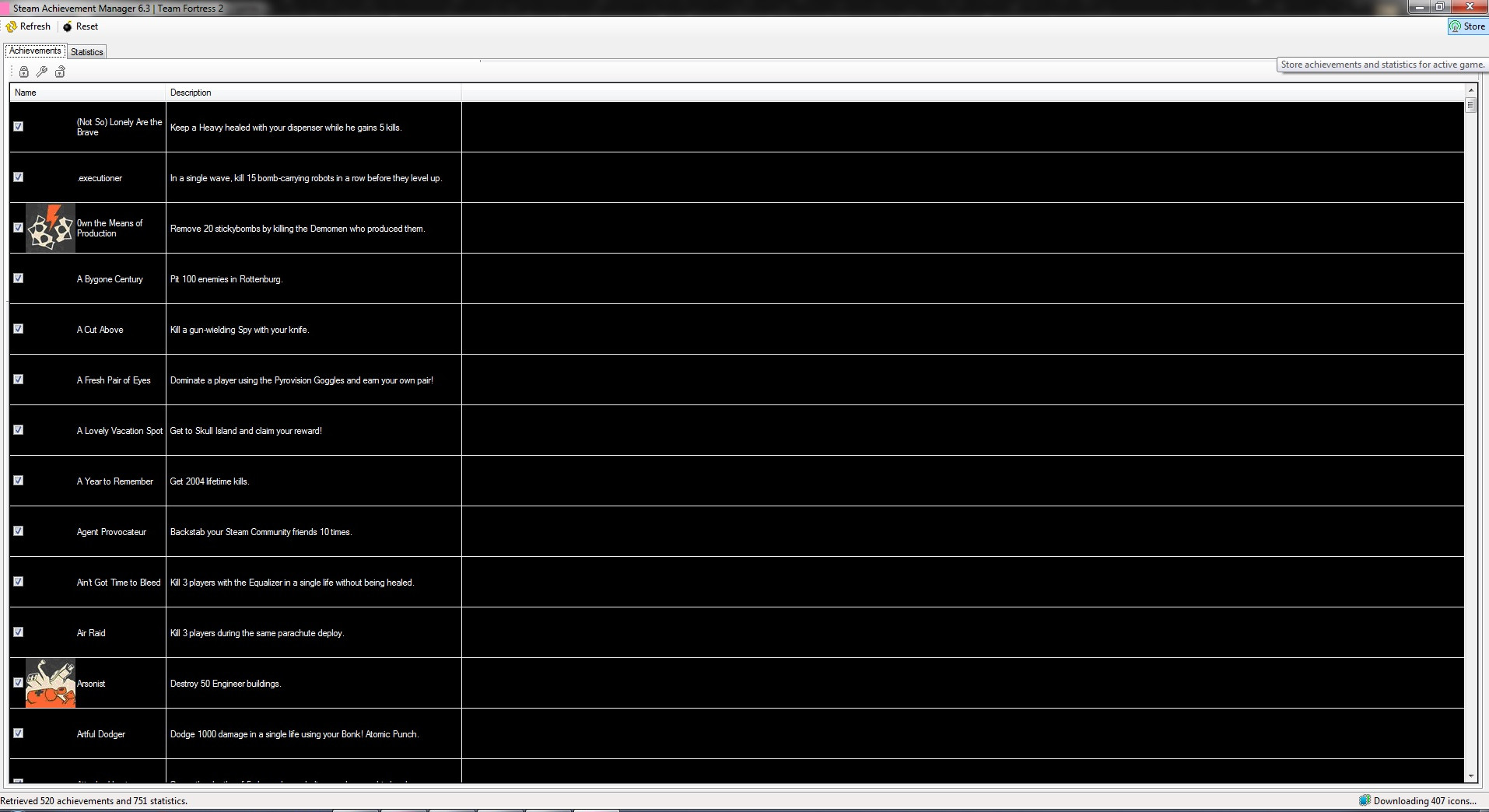The image size is (1489, 812).
Task: Click the wrench icon in achievements toolbar
Action: pyautogui.click(x=42, y=72)
